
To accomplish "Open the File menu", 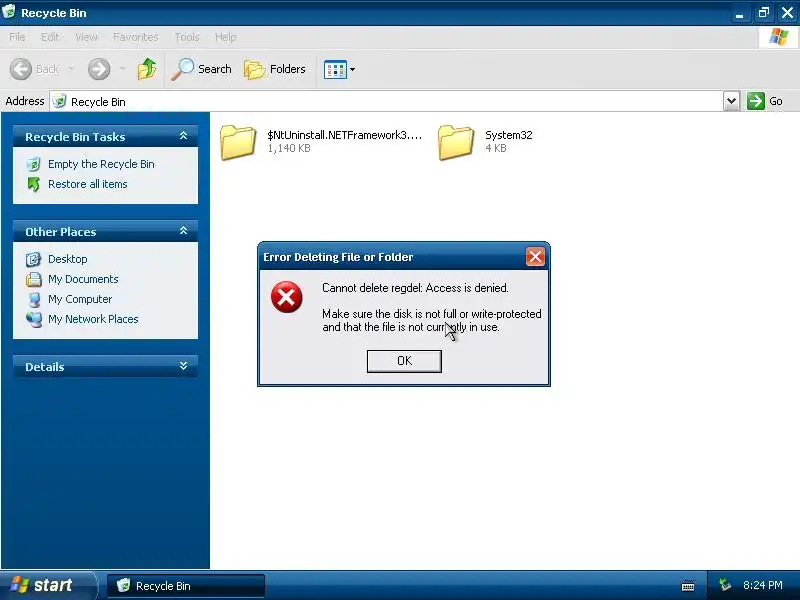I will (x=17, y=37).
